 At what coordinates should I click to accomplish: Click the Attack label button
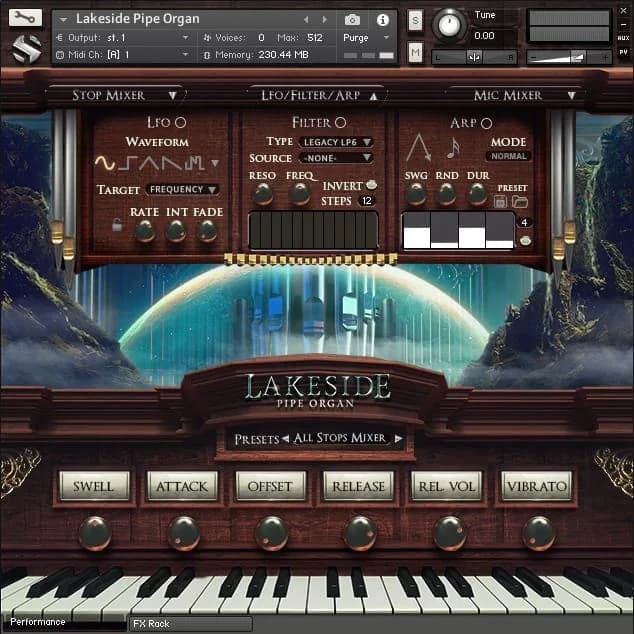pos(182,486)
